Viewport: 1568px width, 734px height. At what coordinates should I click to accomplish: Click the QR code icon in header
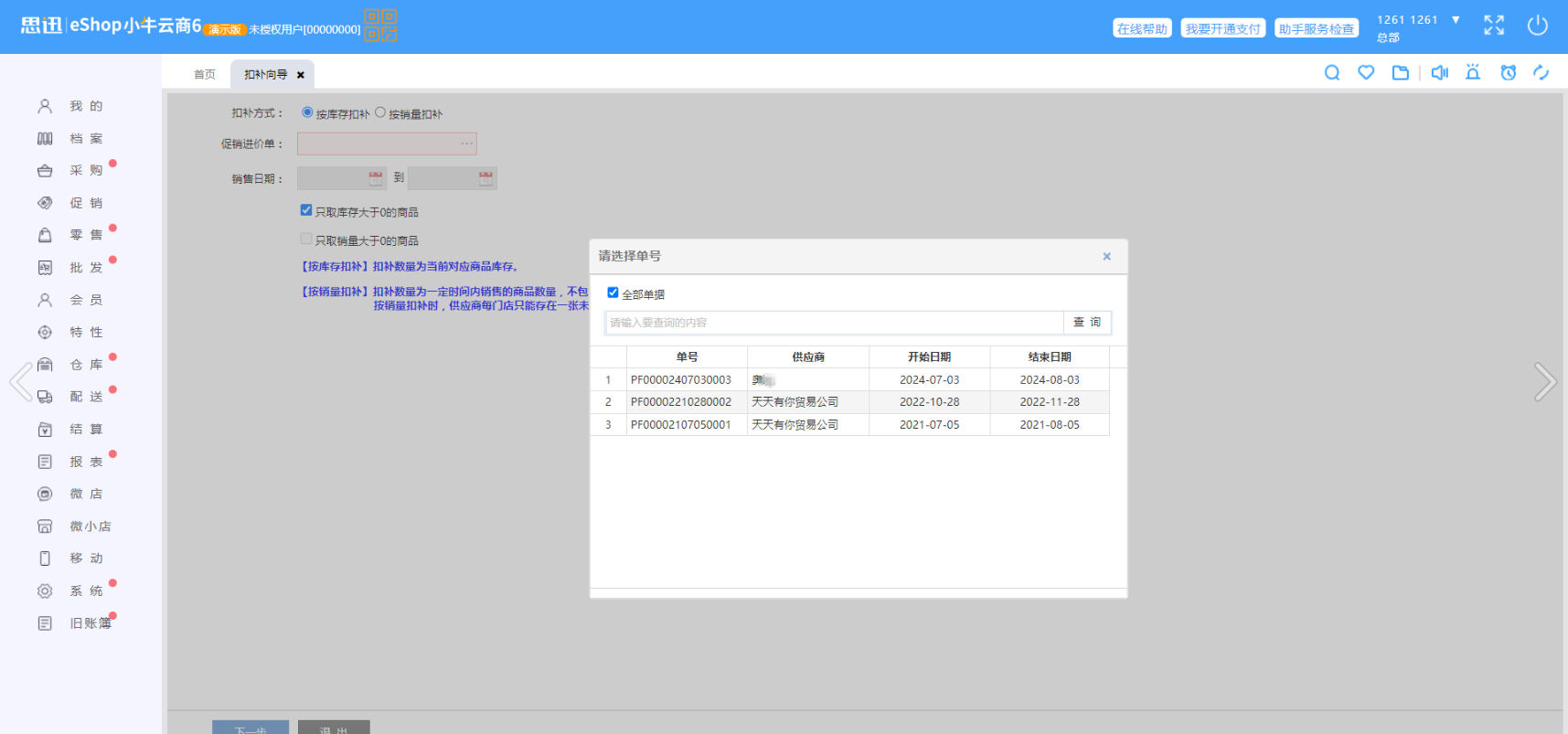(x=380, y=26)
